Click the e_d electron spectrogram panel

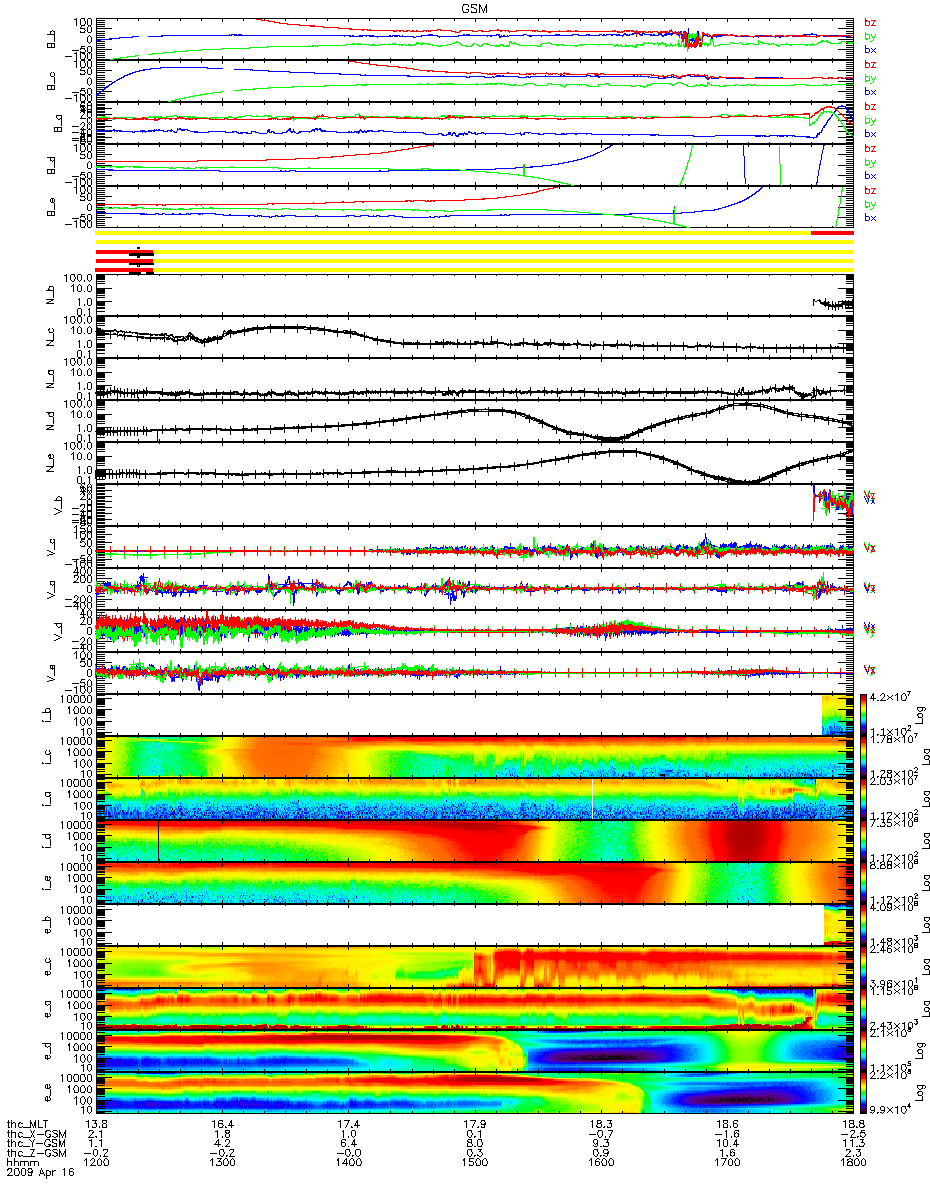474,1050
